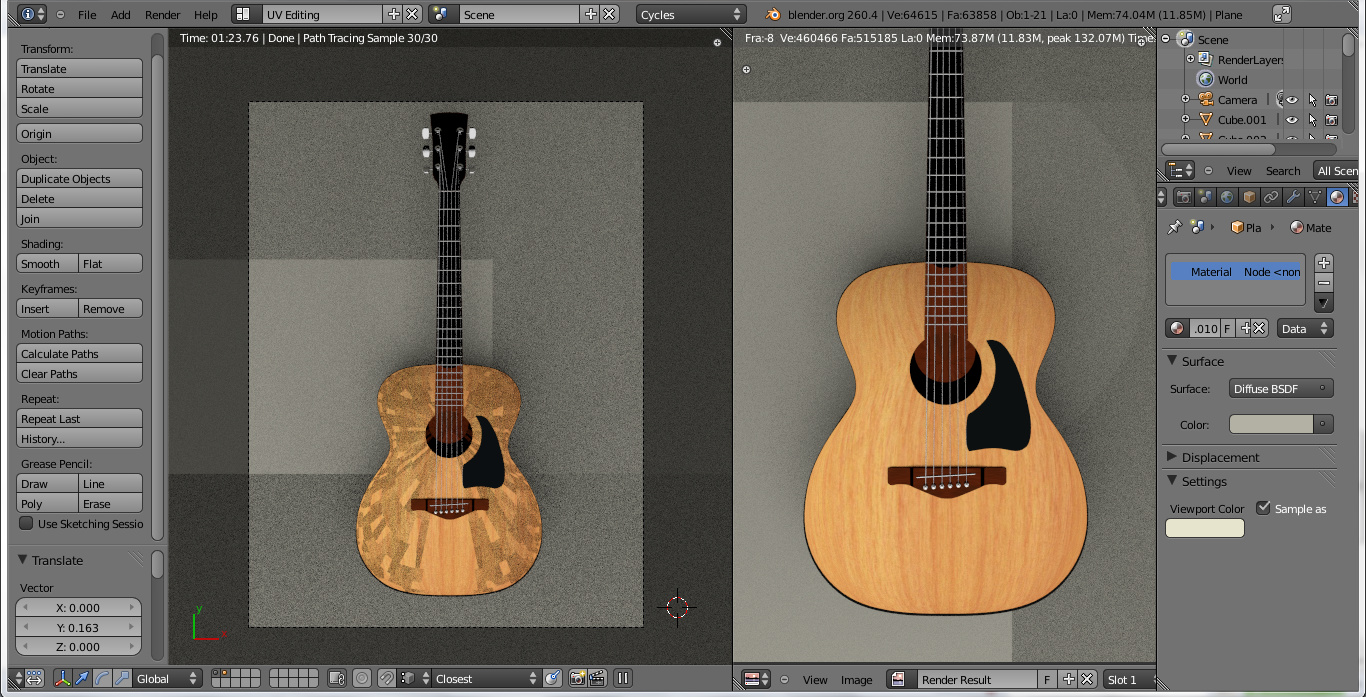Pause the viewport preview render

click(622, 678)
